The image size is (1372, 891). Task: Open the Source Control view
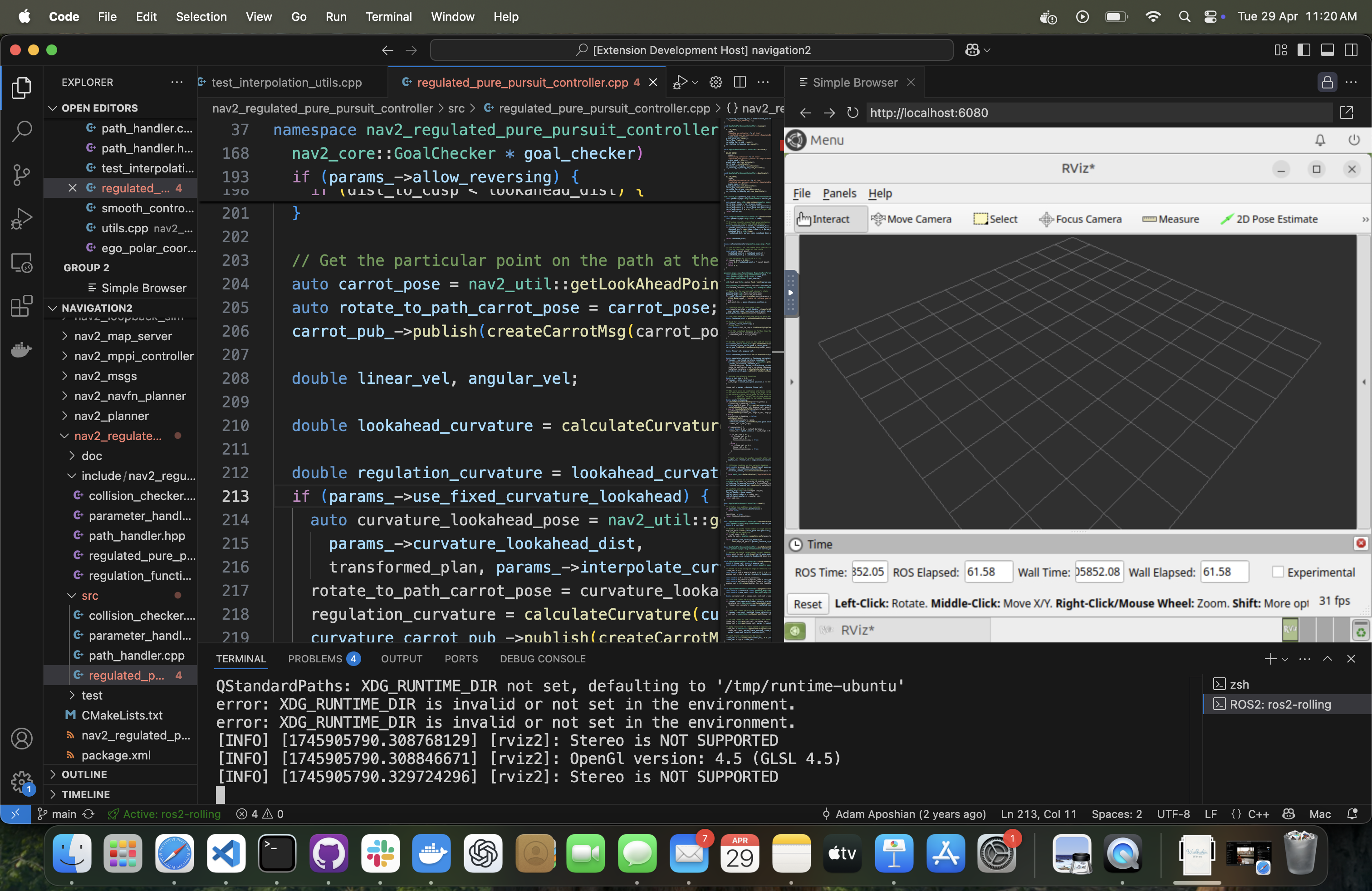pyautogui.click(x=21, y=175)
